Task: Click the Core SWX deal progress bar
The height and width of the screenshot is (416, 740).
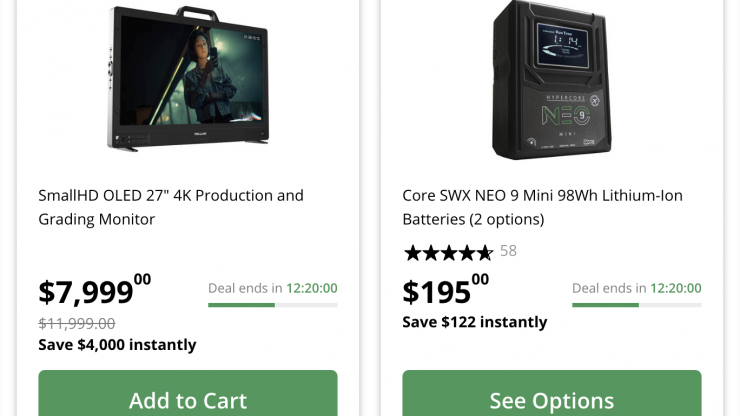Action: click(x=636, y=305)
